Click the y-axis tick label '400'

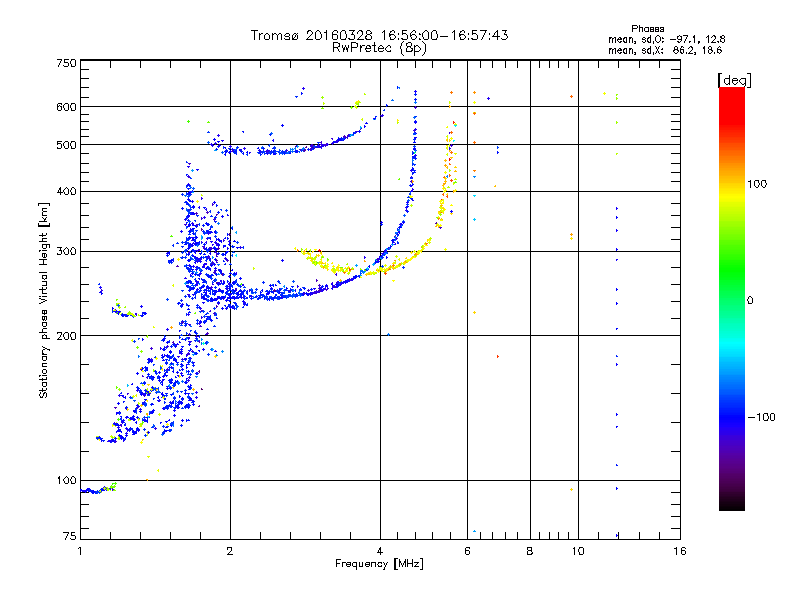(x=67, y=191)
